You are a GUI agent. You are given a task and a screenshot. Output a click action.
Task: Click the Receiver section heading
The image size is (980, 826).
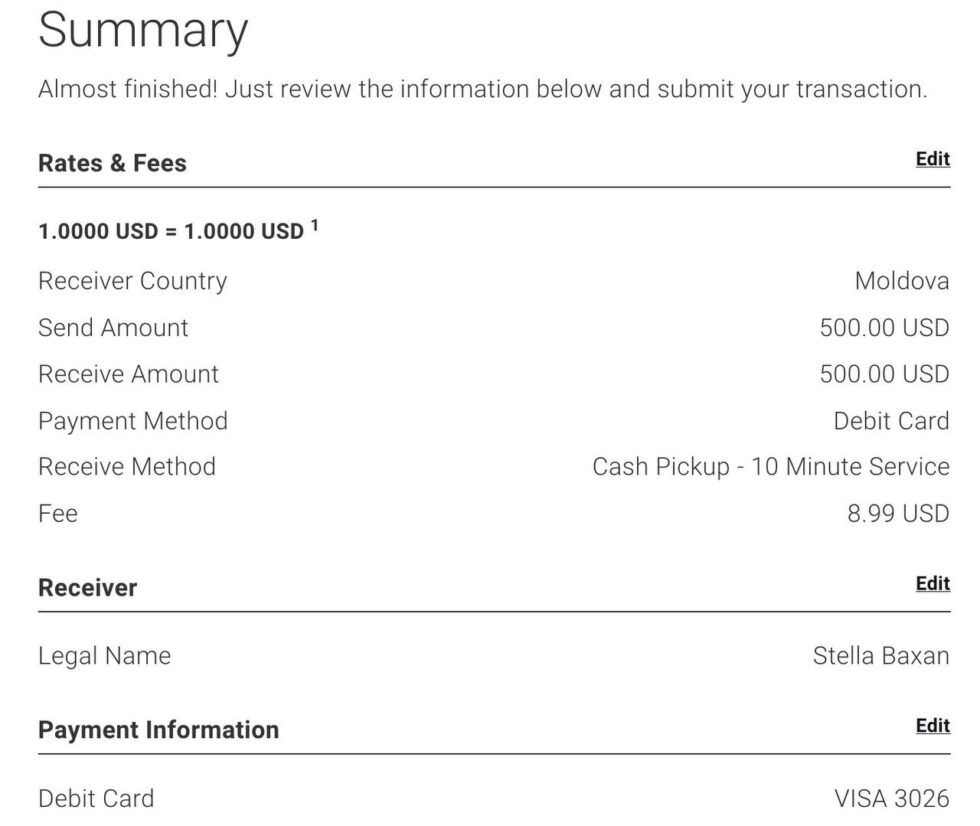coord(87,587)
